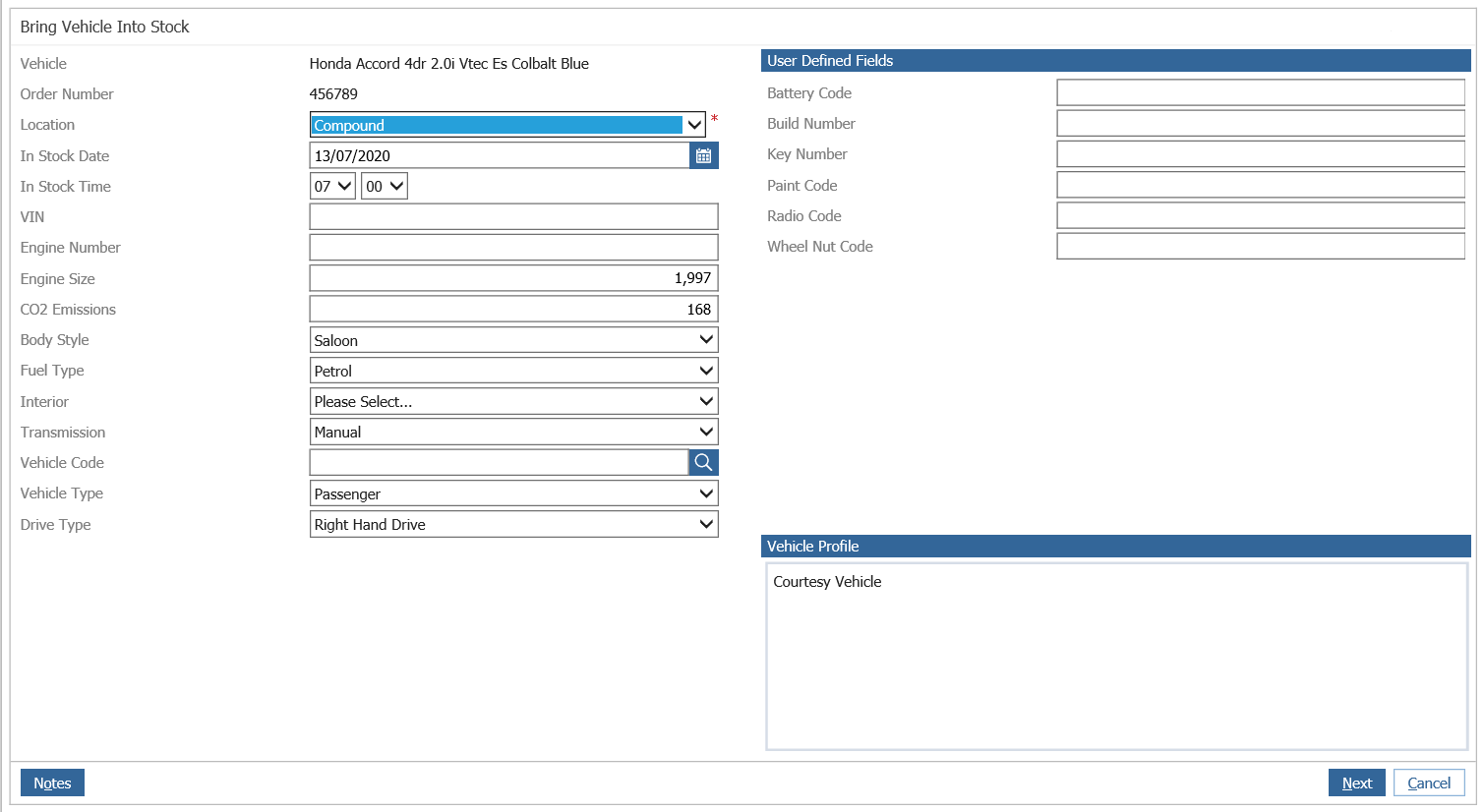1484x812 pixels.
Task: Click into the Engine Number field
Action: pos(513,247)
